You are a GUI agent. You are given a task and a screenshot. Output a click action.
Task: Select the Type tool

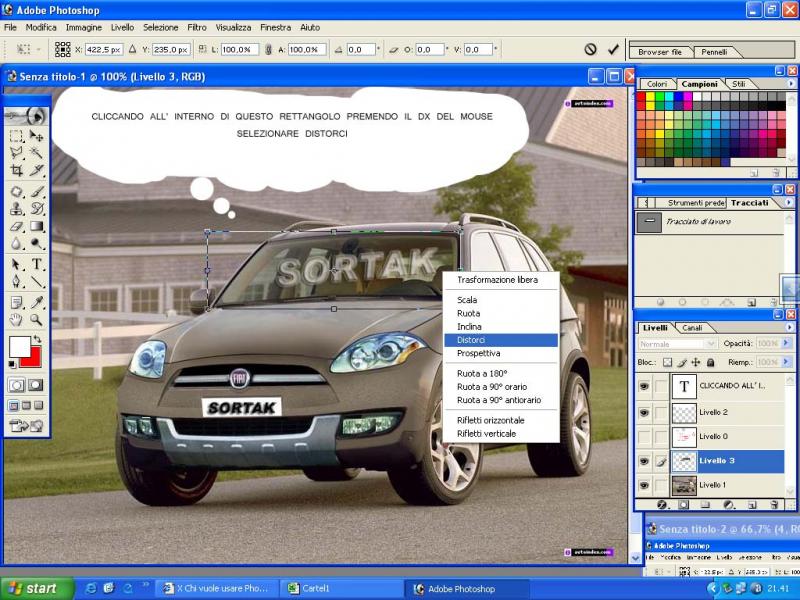pos(36,264)
